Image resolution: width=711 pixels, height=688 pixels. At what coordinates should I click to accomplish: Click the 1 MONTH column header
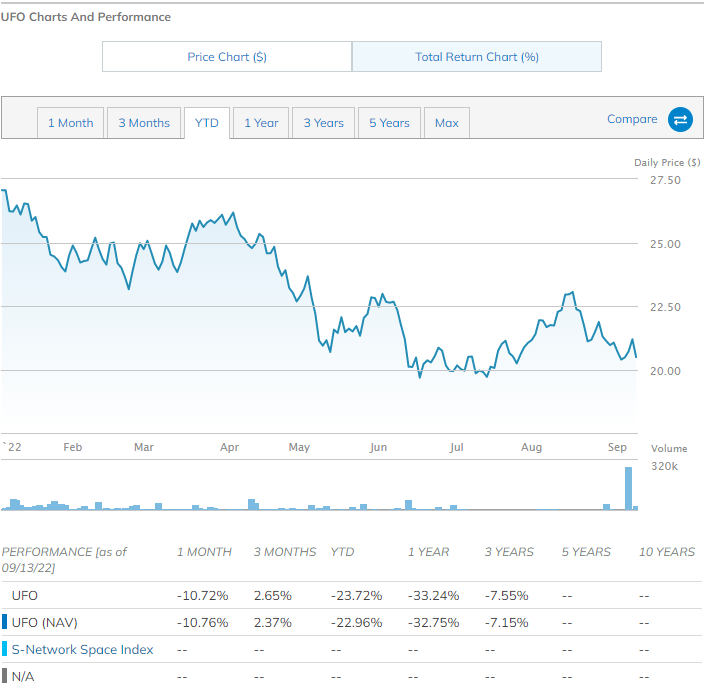click(x=205, y=551)
